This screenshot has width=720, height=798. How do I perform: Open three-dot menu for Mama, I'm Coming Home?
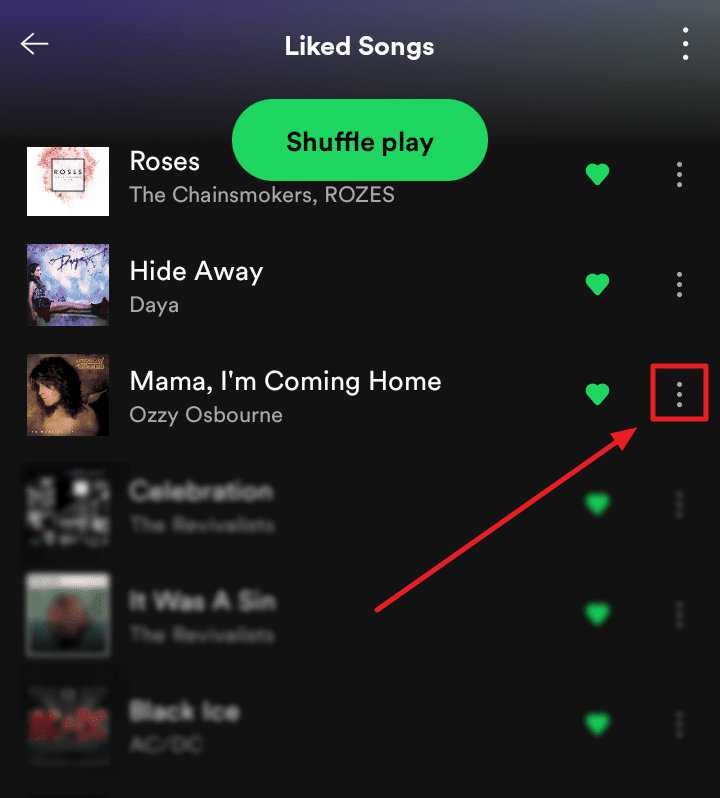(x=679, y=394)
